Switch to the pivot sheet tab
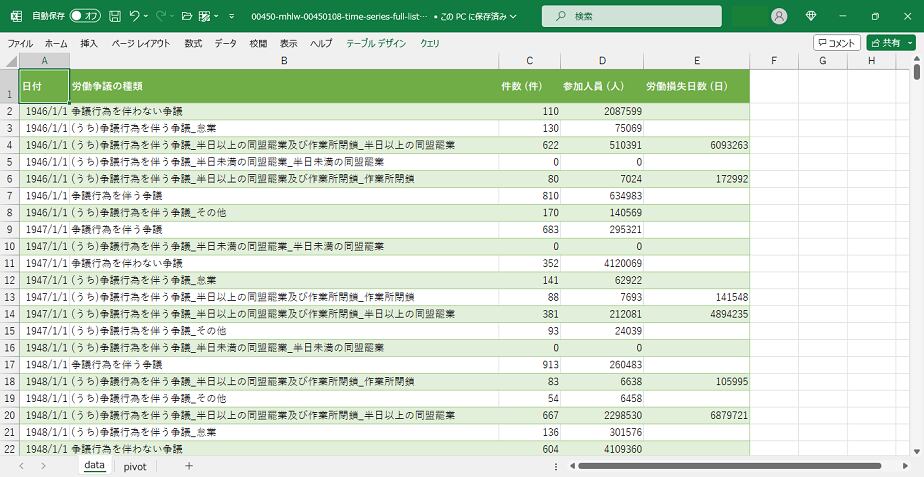 coord(135,466)
